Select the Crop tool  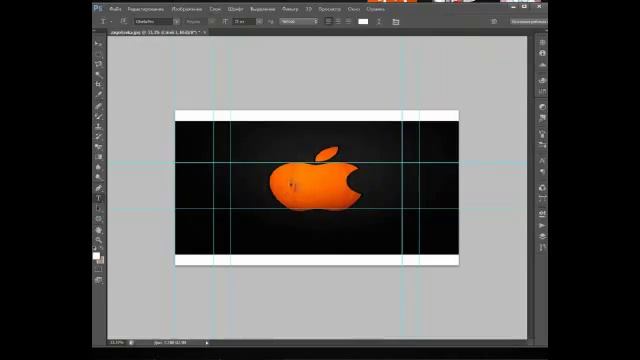(98, 84)
